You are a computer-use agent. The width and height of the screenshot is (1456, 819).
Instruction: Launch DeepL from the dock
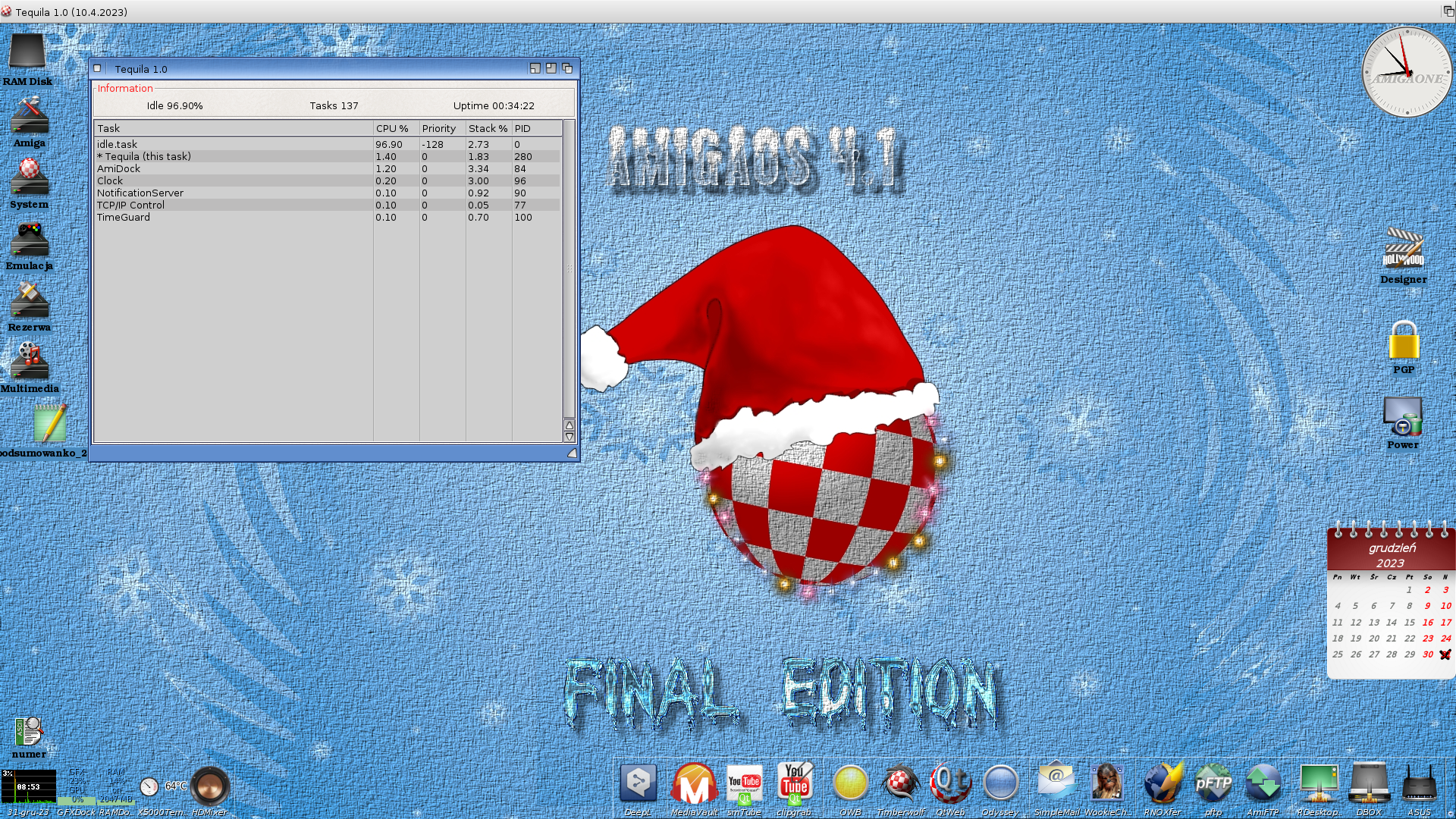[x=638, y=789]
